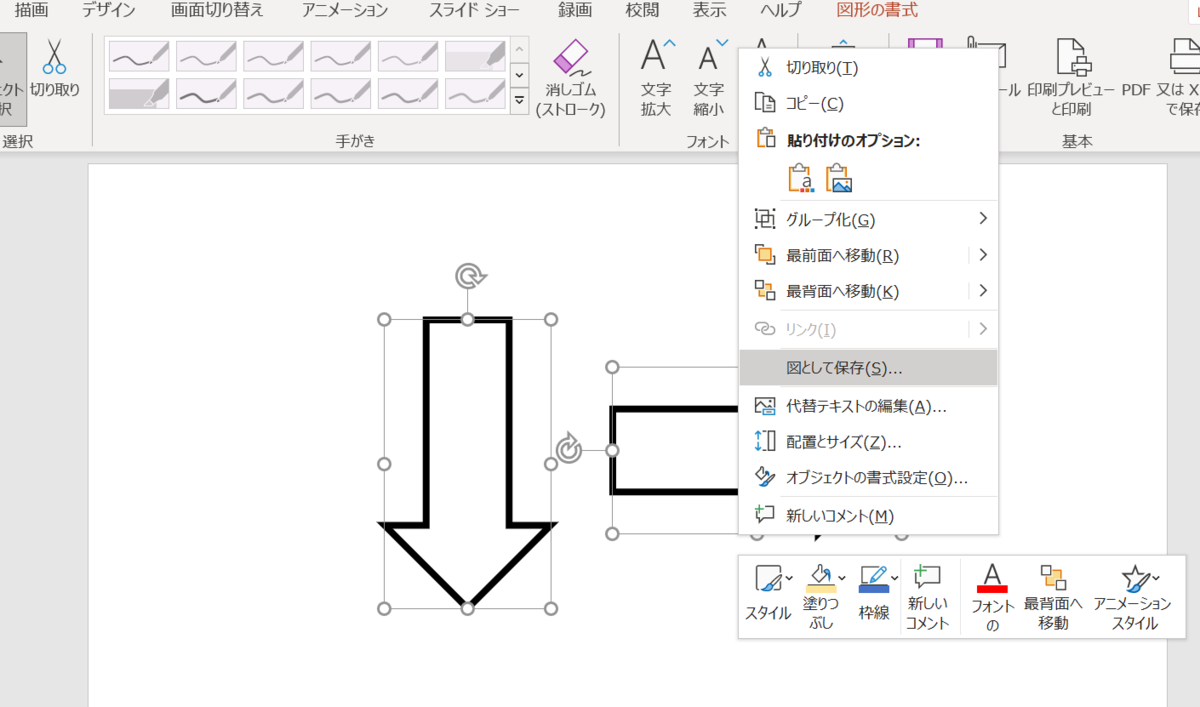This screenshot has height=707, width=1200.
Task: Click the rotation handle above the down arrow shape
Action: (467, 276)
